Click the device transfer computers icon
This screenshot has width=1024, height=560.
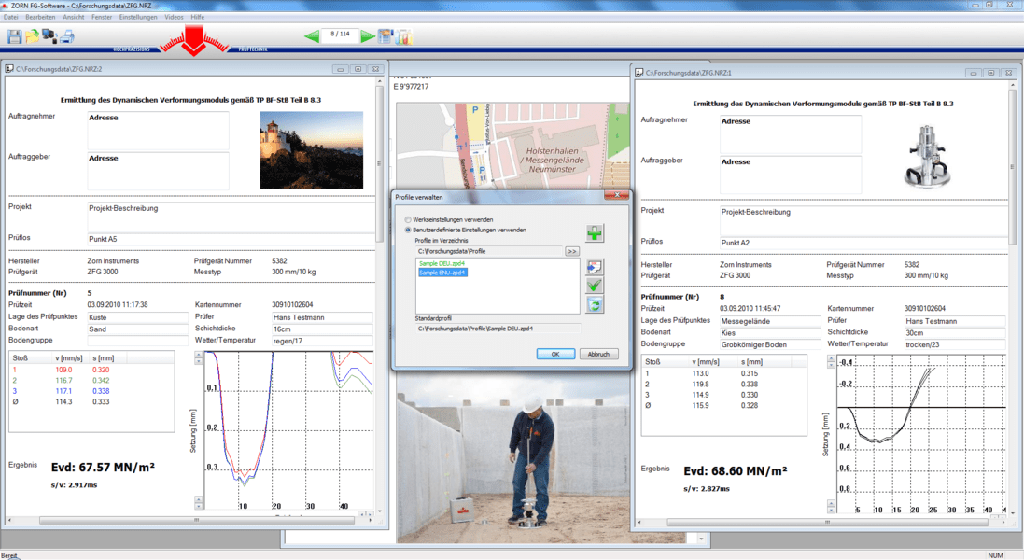[50, 37]
